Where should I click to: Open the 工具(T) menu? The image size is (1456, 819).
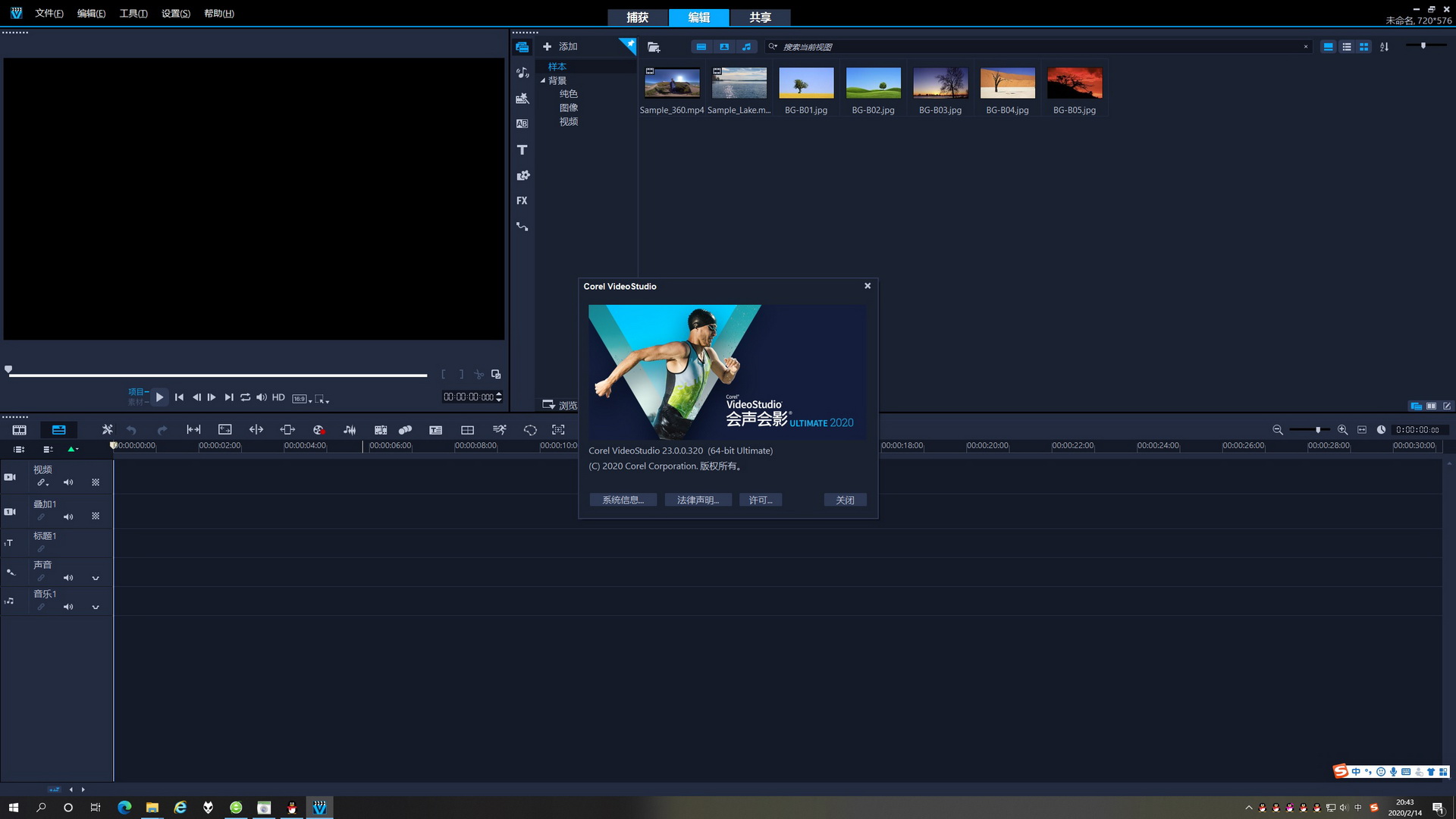pos(133,14)
